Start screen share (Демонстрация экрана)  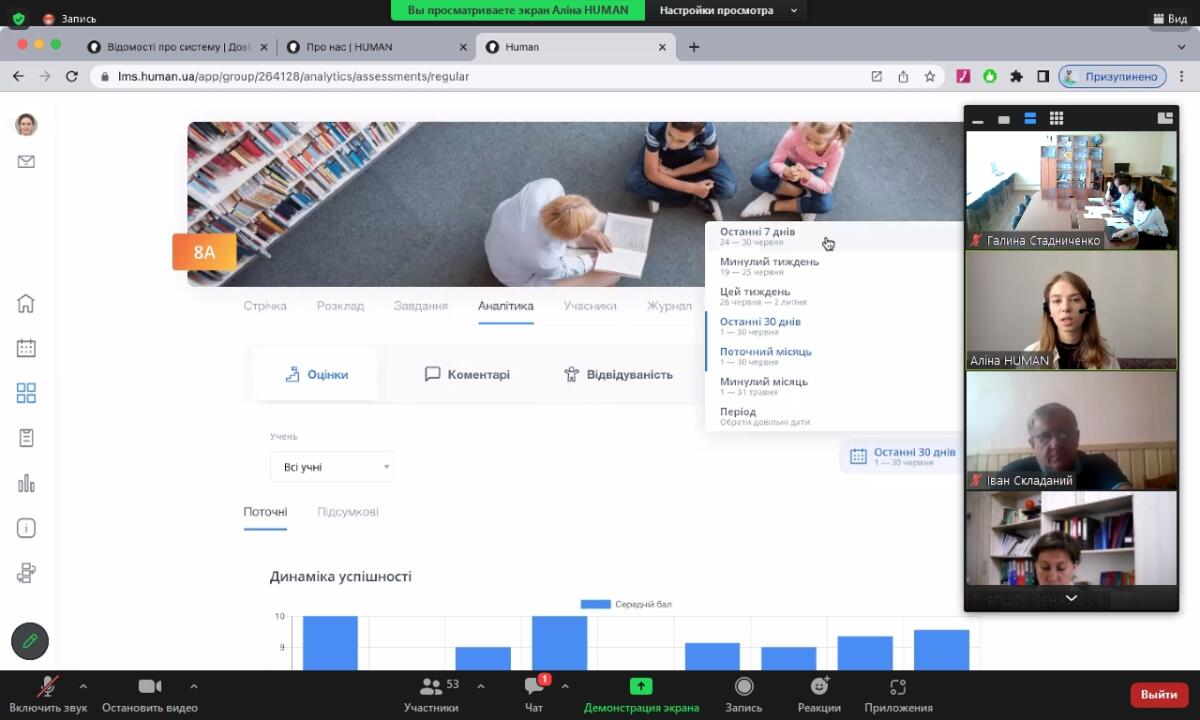641,694
